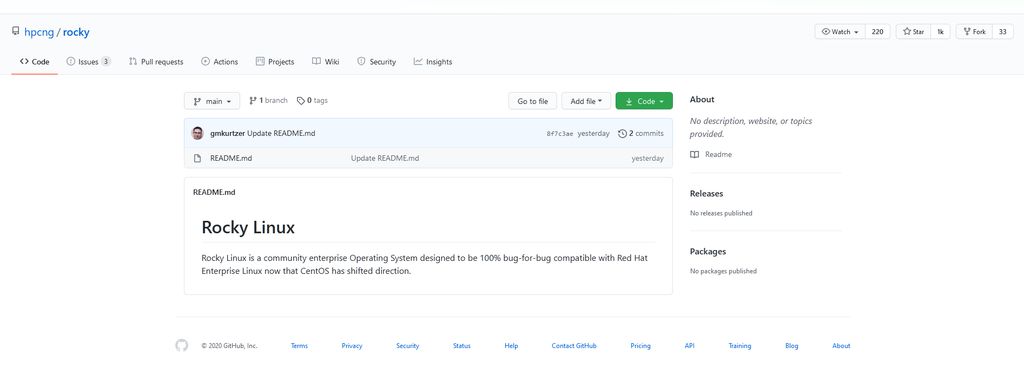Expand the Add file dropdown
The height and width of the screenshot is (374, 1024).
click(586, 101)
